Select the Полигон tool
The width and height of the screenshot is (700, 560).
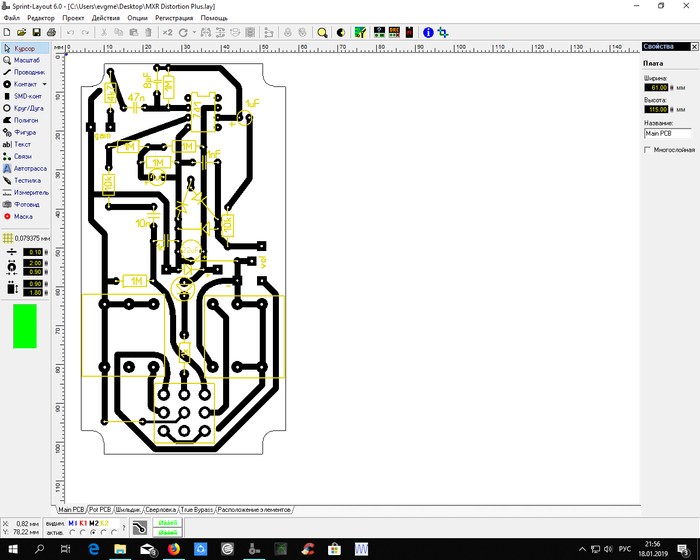click(25, 120)
